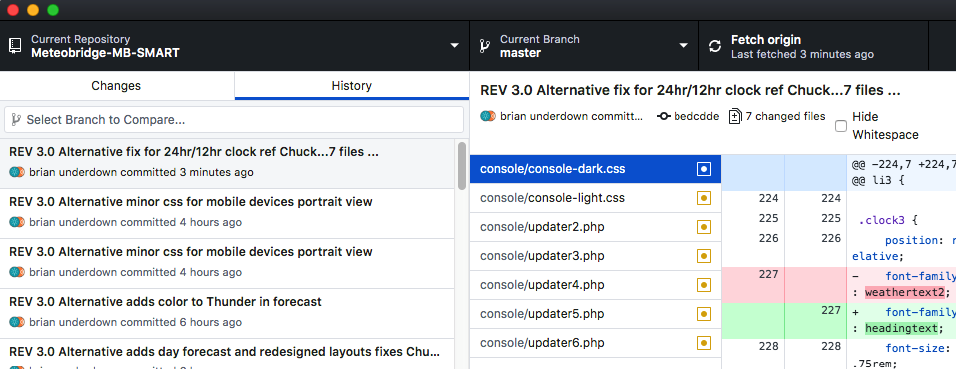Viewport: 956px width, 369px height.
Task: Select first 'minor css for mobile' commit
Action: click(x=227, y=213)
